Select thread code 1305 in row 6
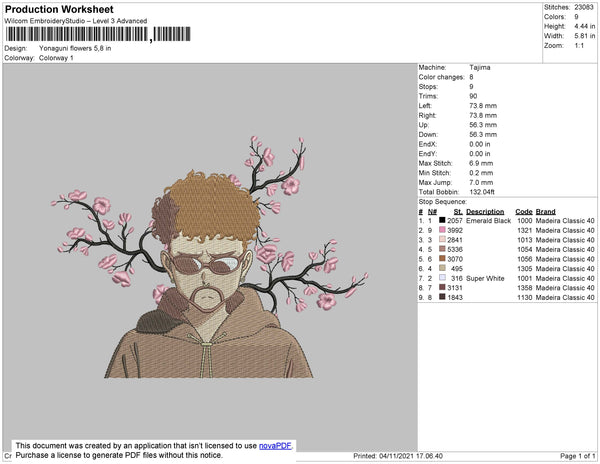 point(525,269)
